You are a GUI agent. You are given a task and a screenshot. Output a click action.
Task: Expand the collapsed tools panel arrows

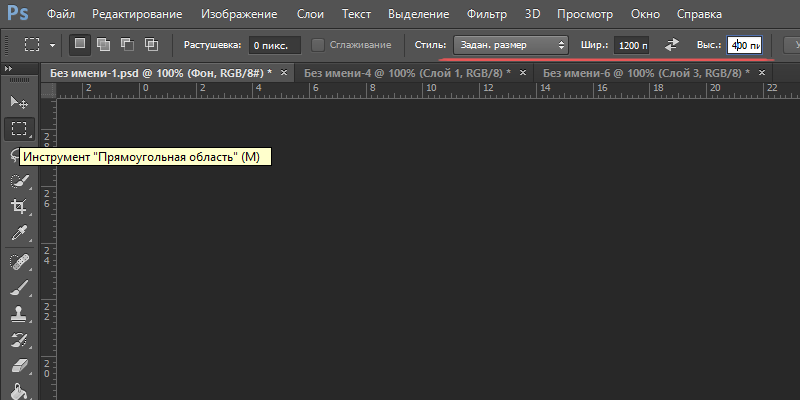(x=10, y=69)
